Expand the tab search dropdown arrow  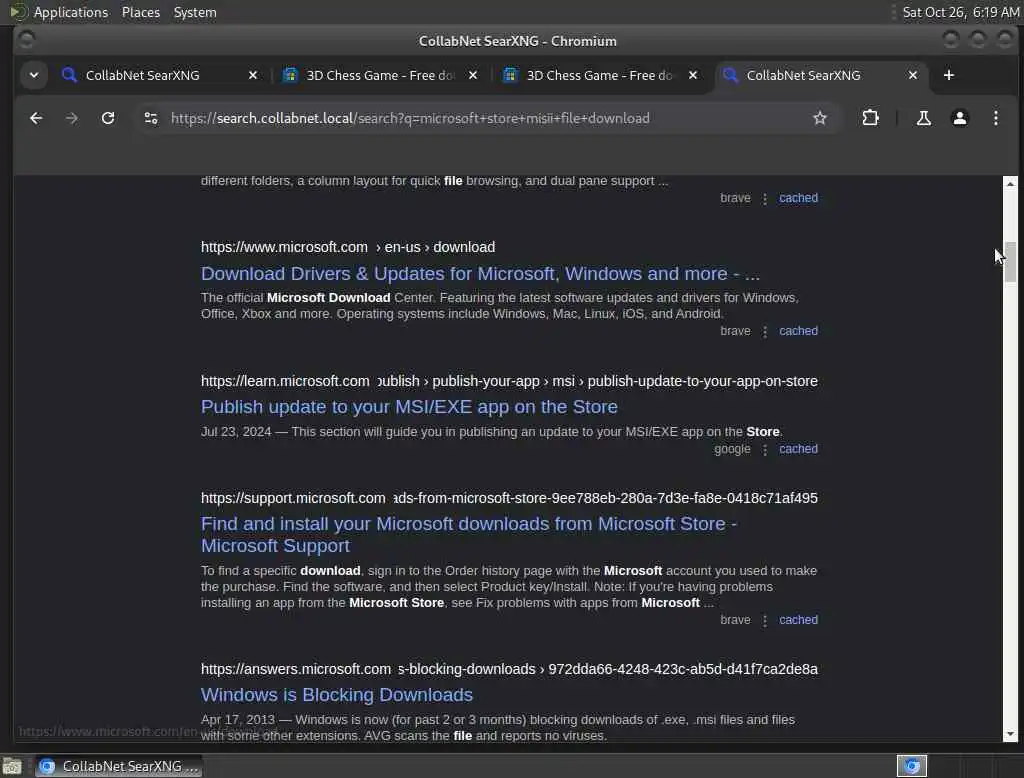coord(34,75)
